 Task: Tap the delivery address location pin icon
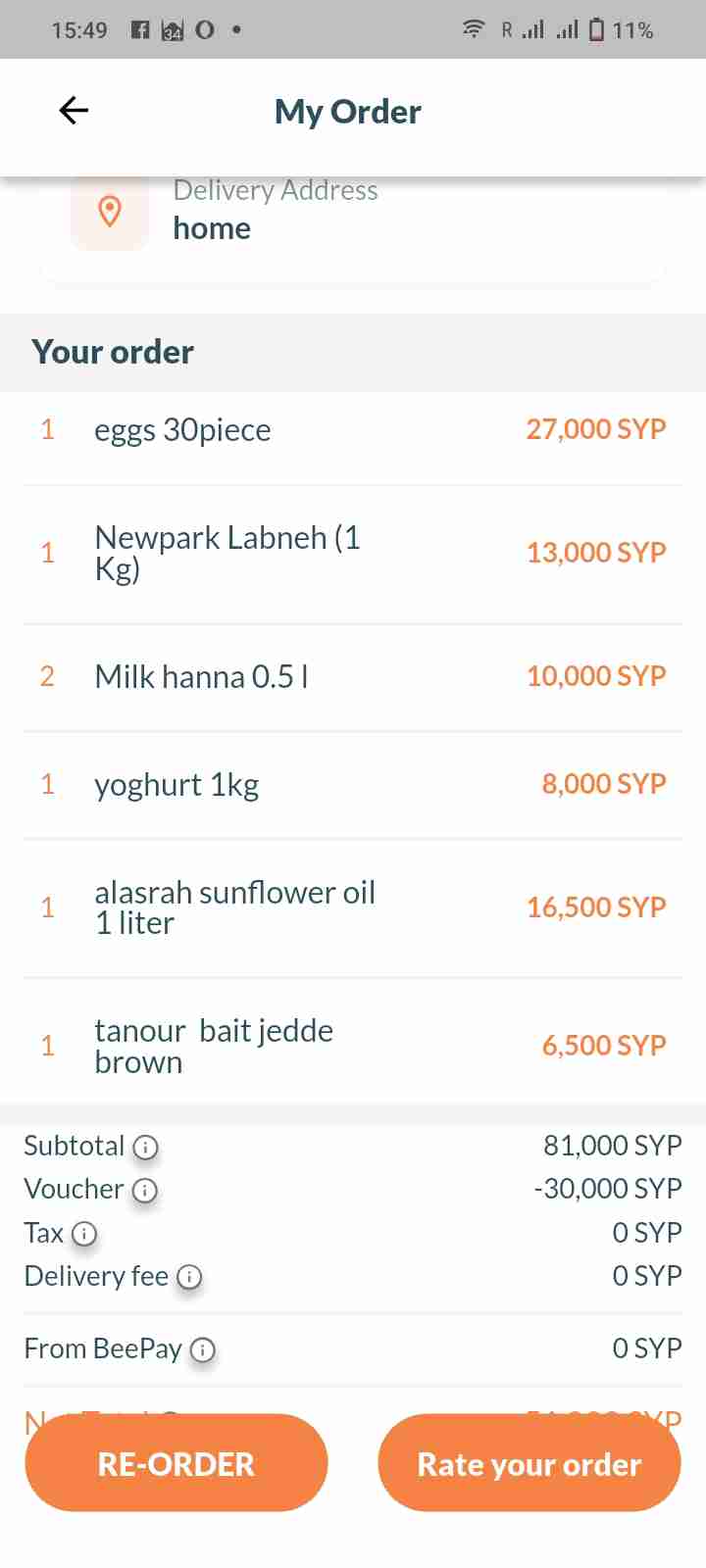(110, 211)
